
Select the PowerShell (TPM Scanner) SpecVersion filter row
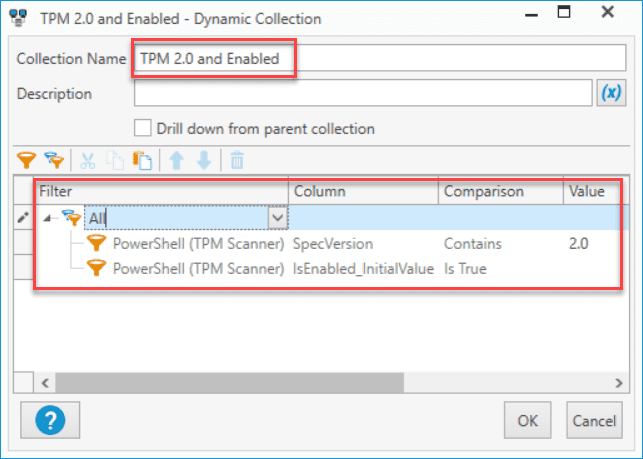tap(331, 243)
